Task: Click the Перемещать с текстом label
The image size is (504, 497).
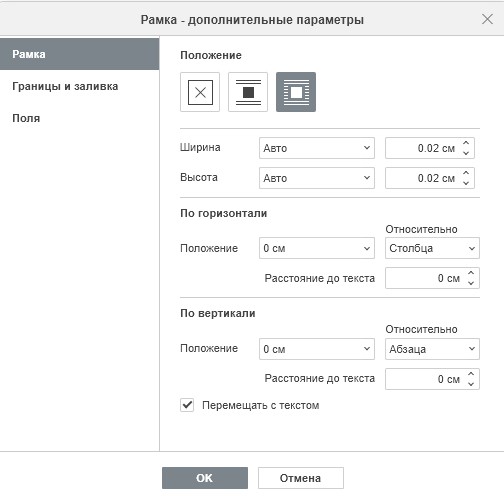Action: [261, 405]
